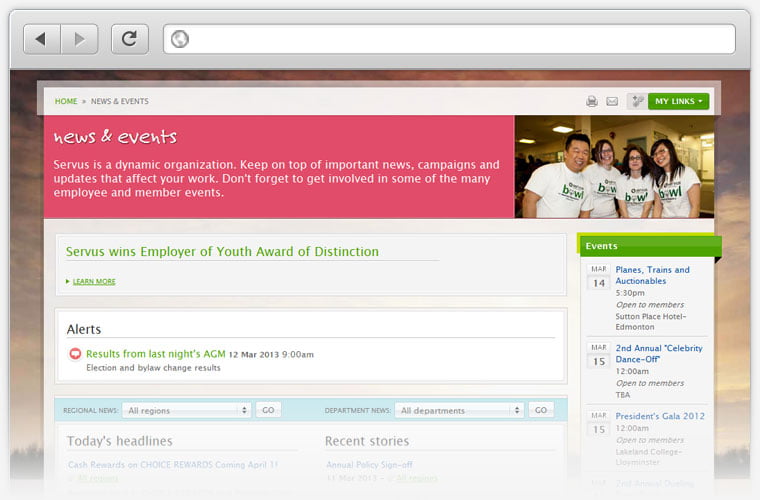Go to HOME in the breadcrumb
760x500 pixels.
66,101
